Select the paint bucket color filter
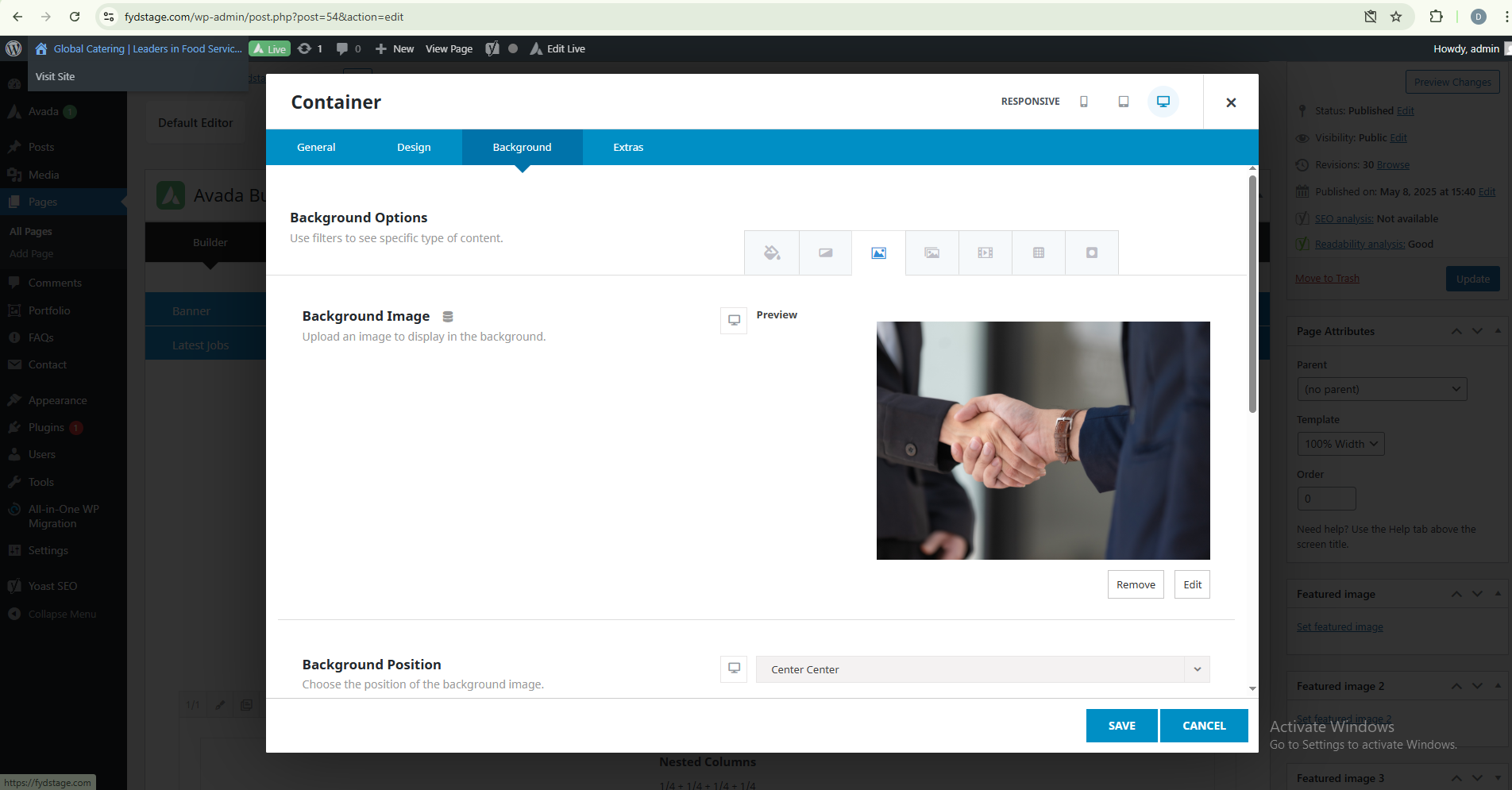 click(771, 252)
